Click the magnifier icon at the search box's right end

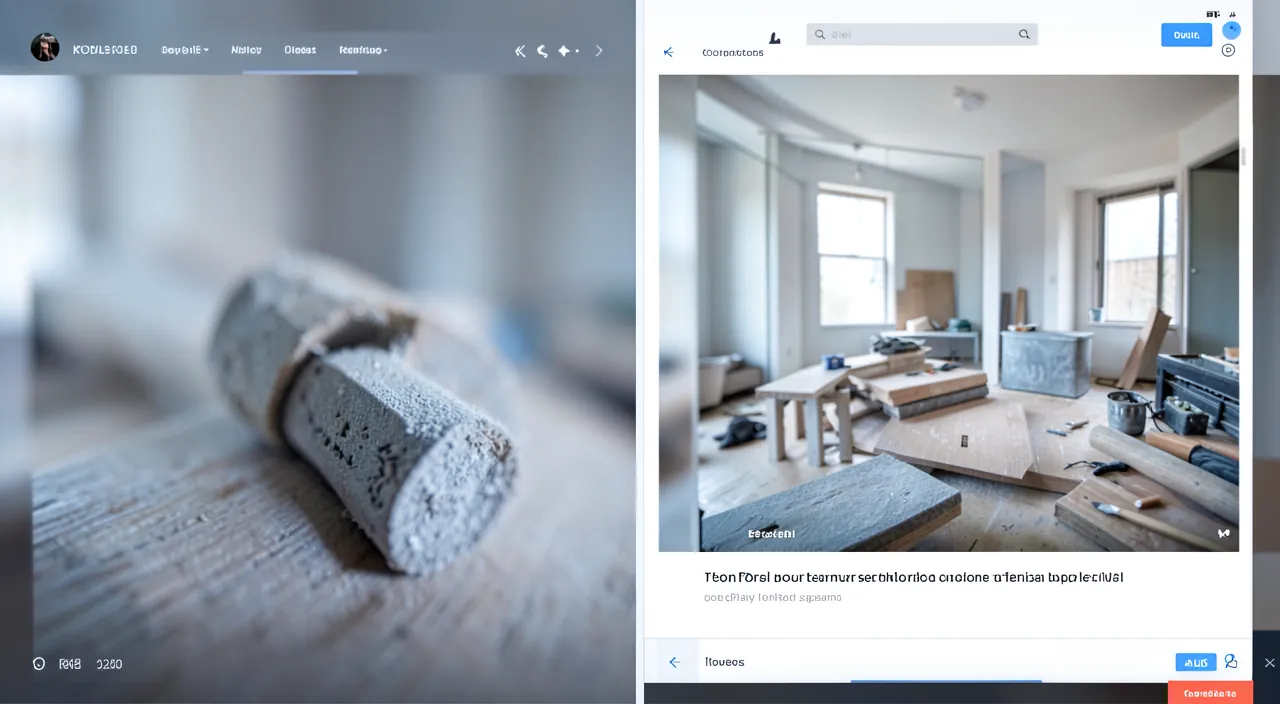point(1024,34)
